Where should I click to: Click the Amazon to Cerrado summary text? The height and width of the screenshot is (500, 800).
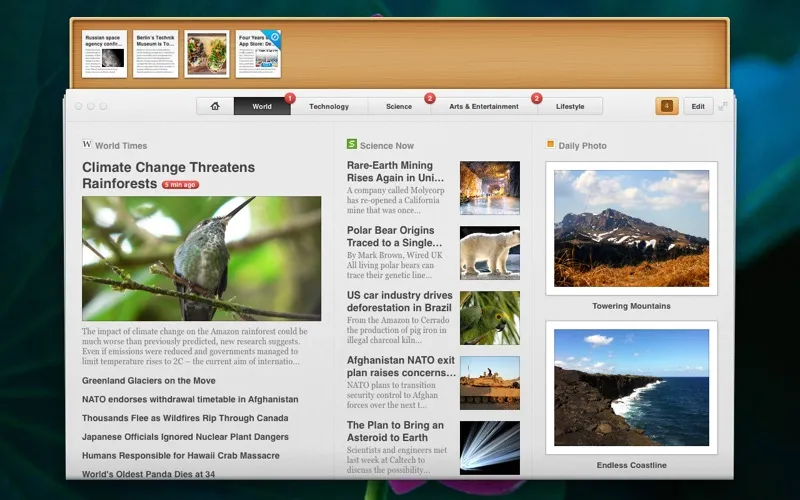(x=398, y=330)
